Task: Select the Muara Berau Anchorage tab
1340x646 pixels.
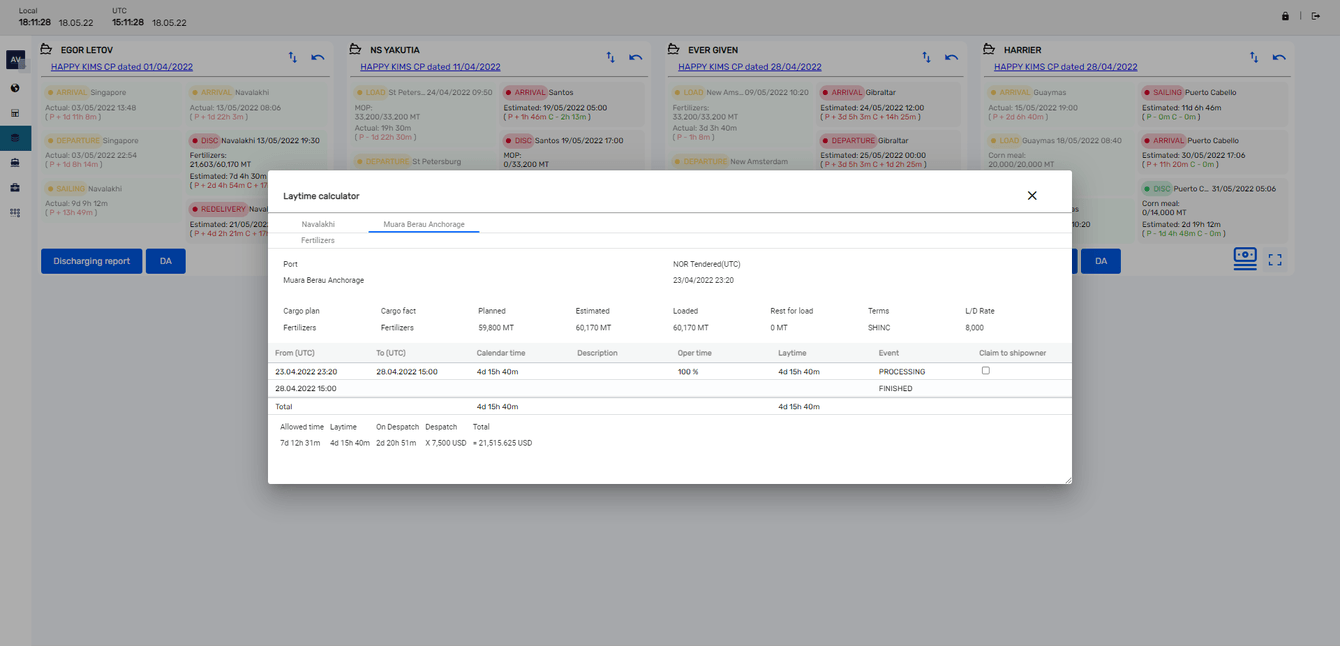Action: pyautogui.click(x=424, y=225)
